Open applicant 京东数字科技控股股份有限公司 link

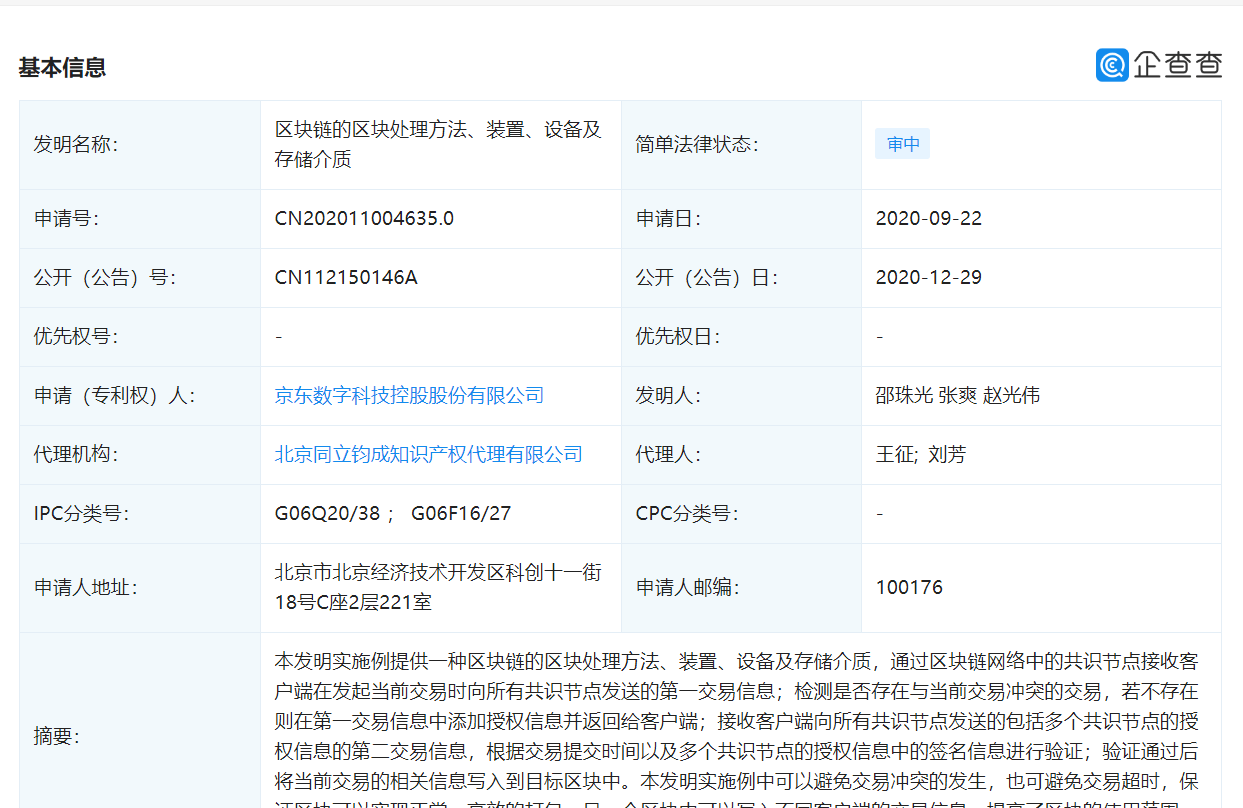(x=409, y=396)
